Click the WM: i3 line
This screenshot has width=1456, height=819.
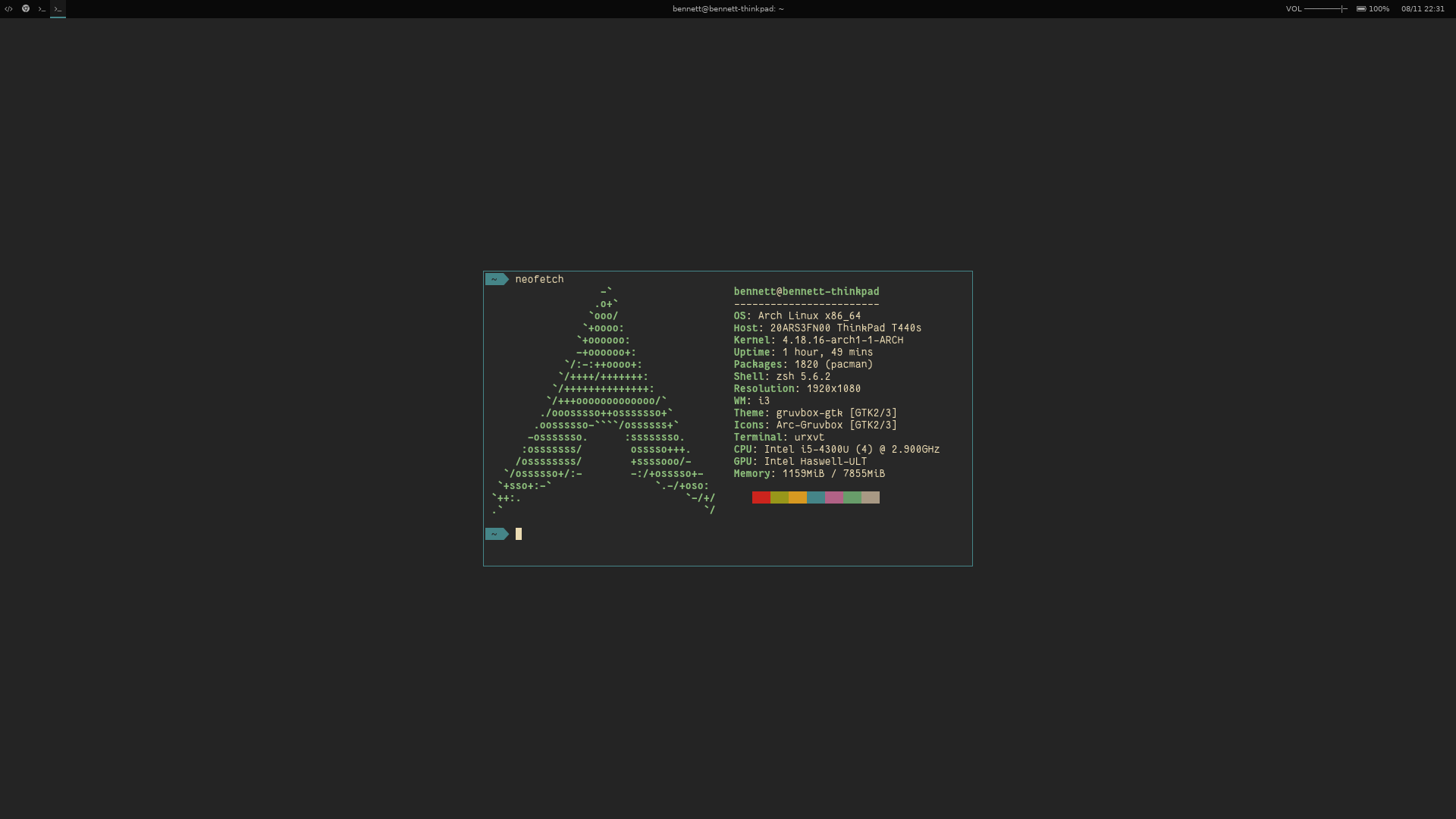click(x=752, y=400)
